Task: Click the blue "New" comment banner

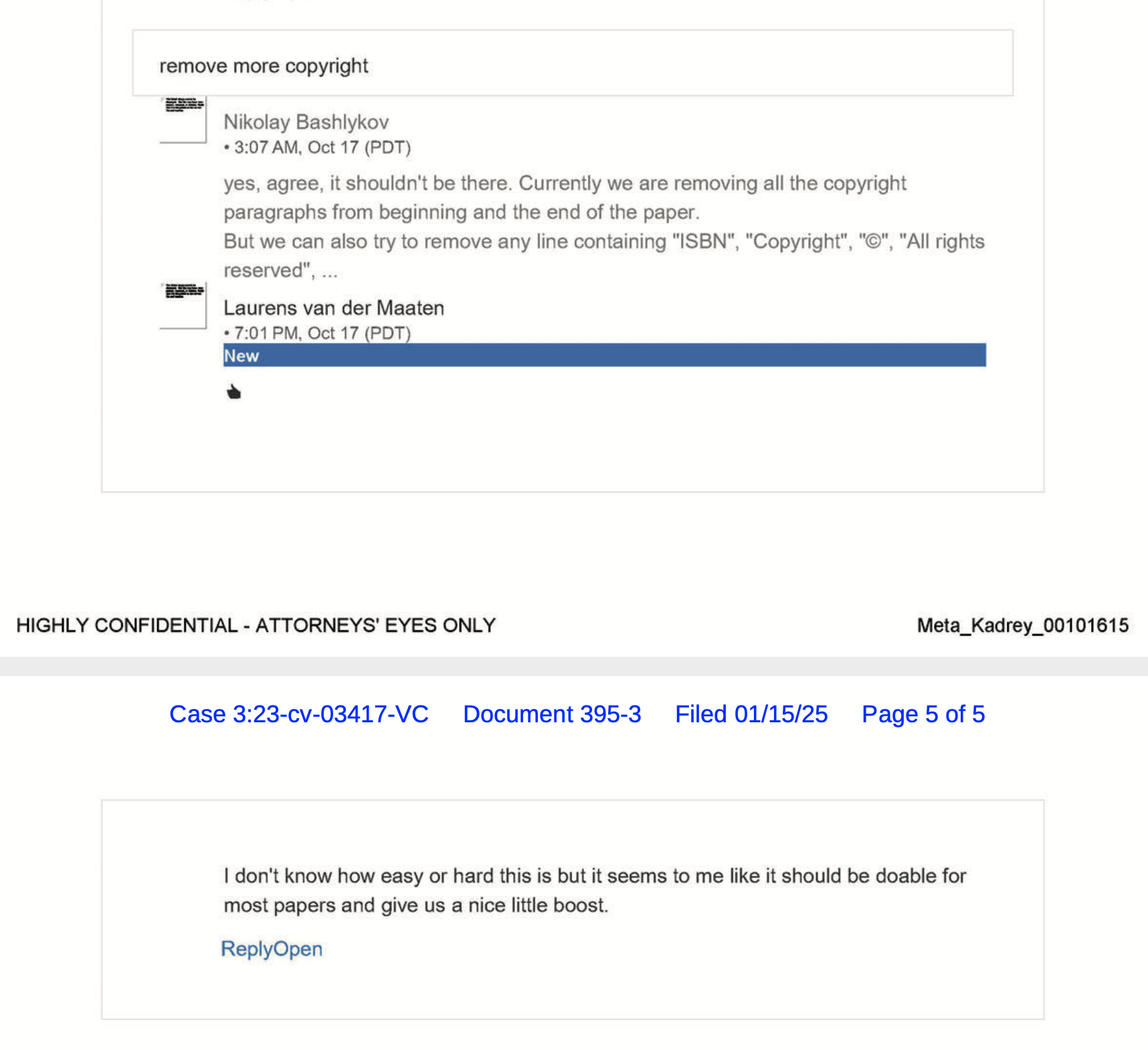Action: [604, 355]
